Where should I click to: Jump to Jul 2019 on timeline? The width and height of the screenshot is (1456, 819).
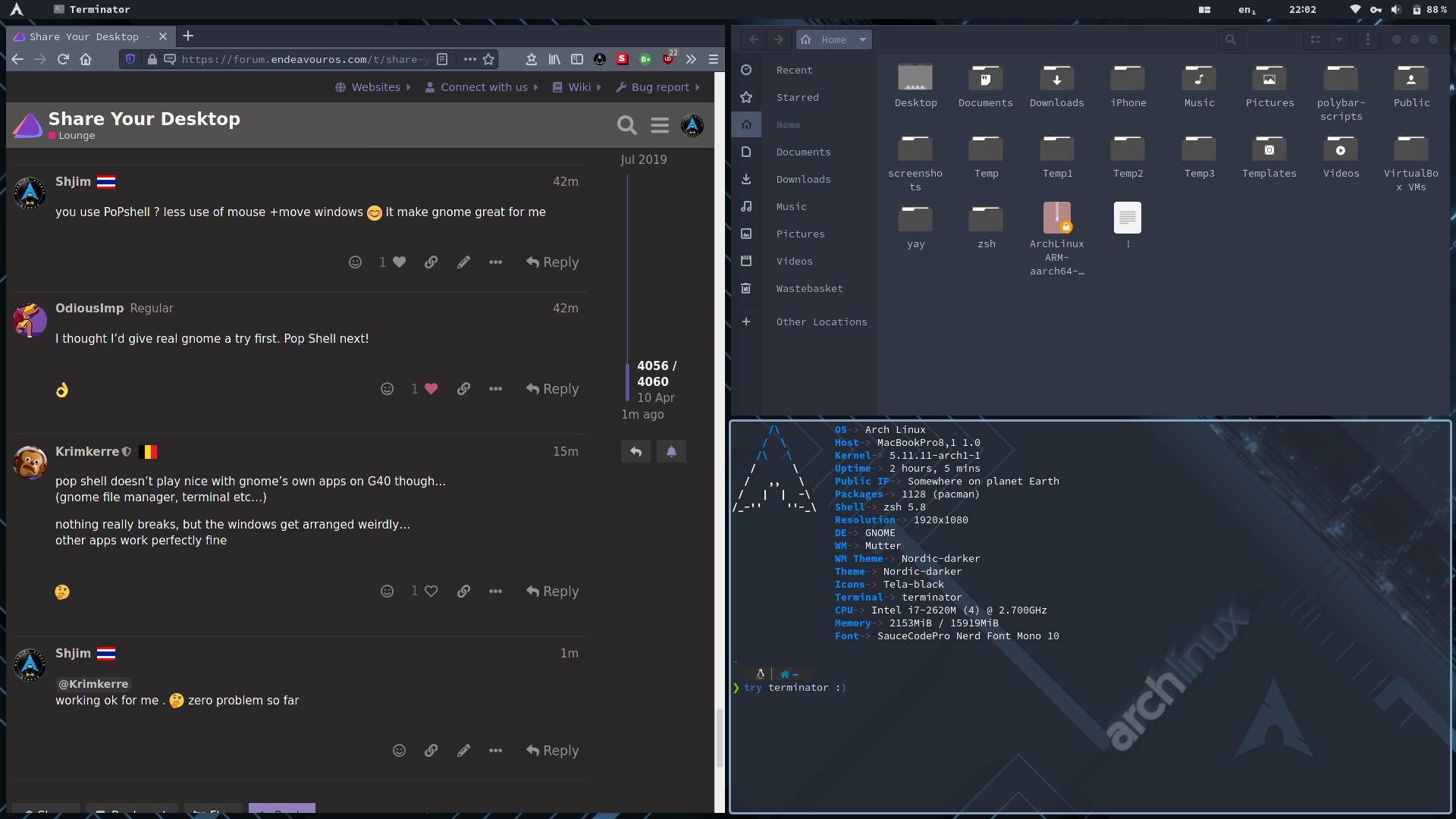[x=644, y=159]
